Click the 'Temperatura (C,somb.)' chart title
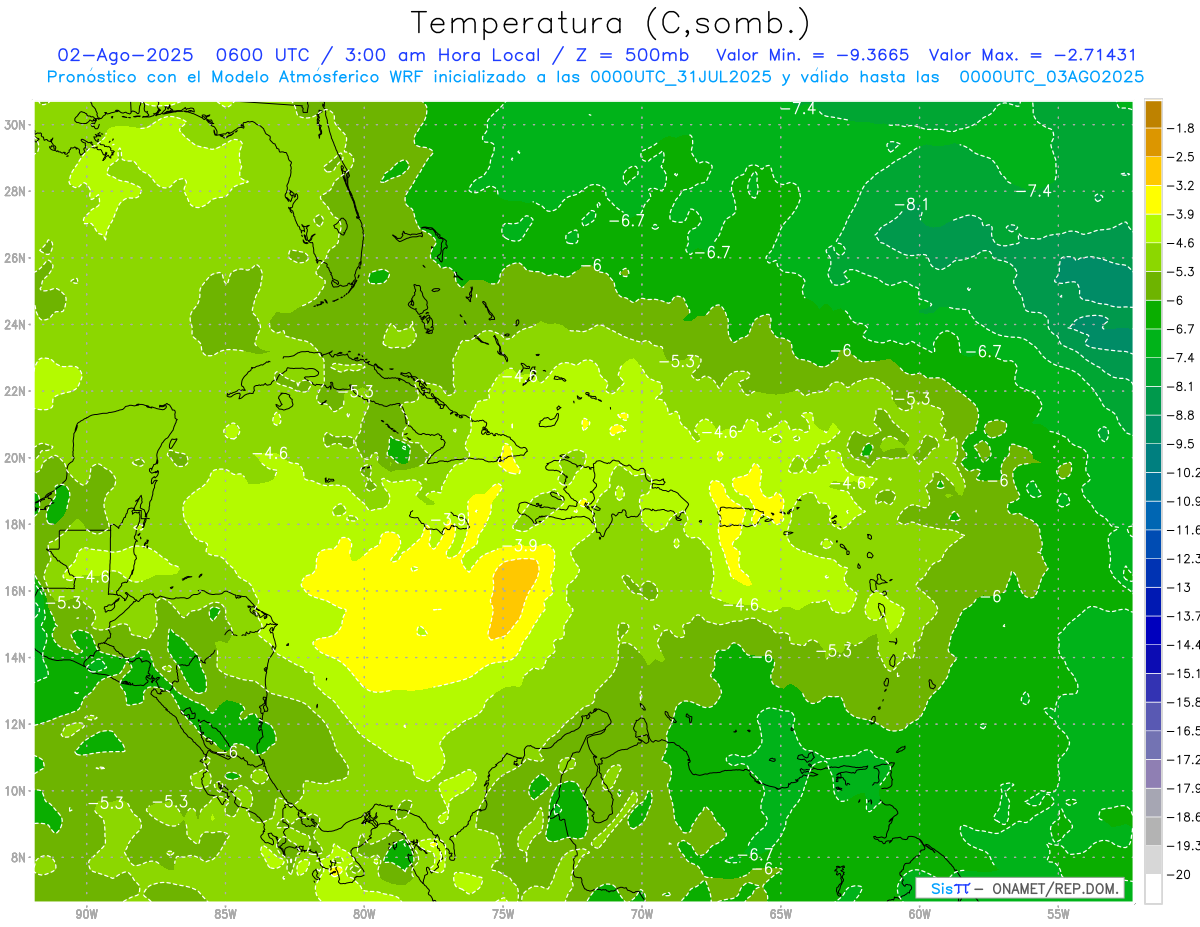Viewport: 1200px width, 927px height. point(610,23)
